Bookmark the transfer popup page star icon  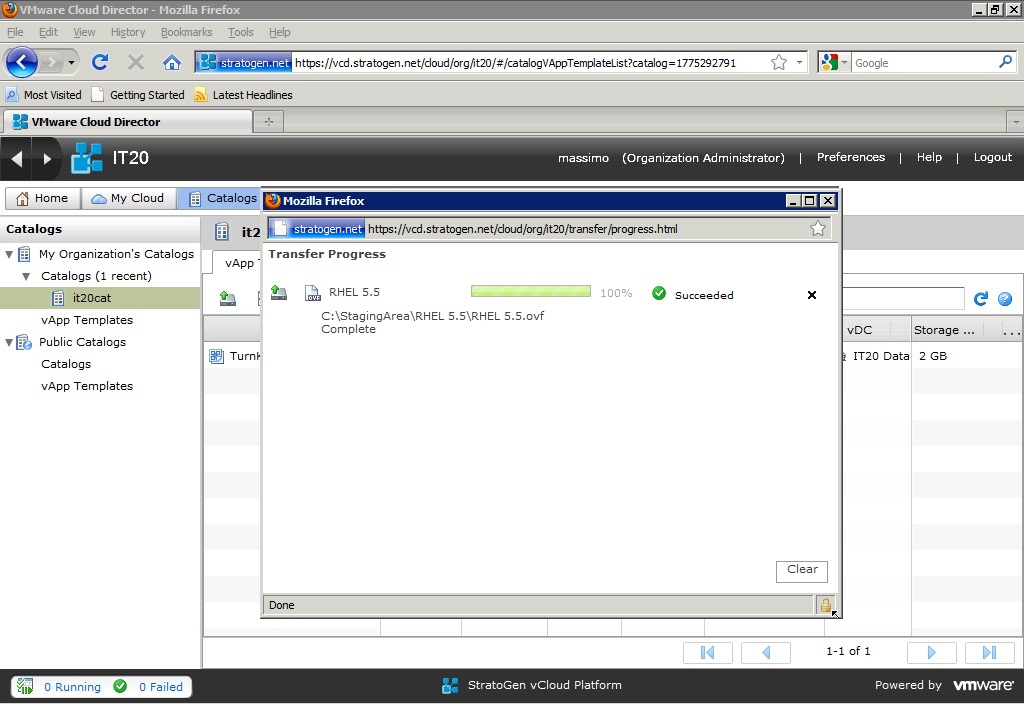[x=818, y=229]
